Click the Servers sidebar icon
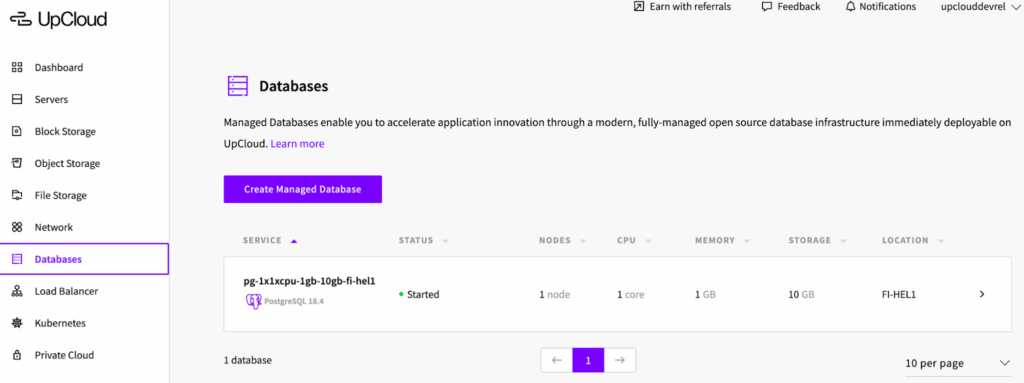This screenshot has width=1024, height=383. 18,99
